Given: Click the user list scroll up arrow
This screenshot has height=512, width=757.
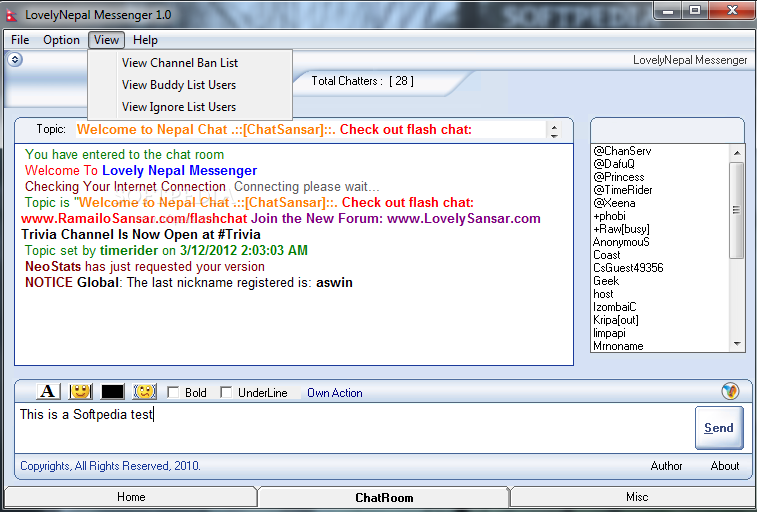Looking at the screenshot, I should click(x=737, y=153).
